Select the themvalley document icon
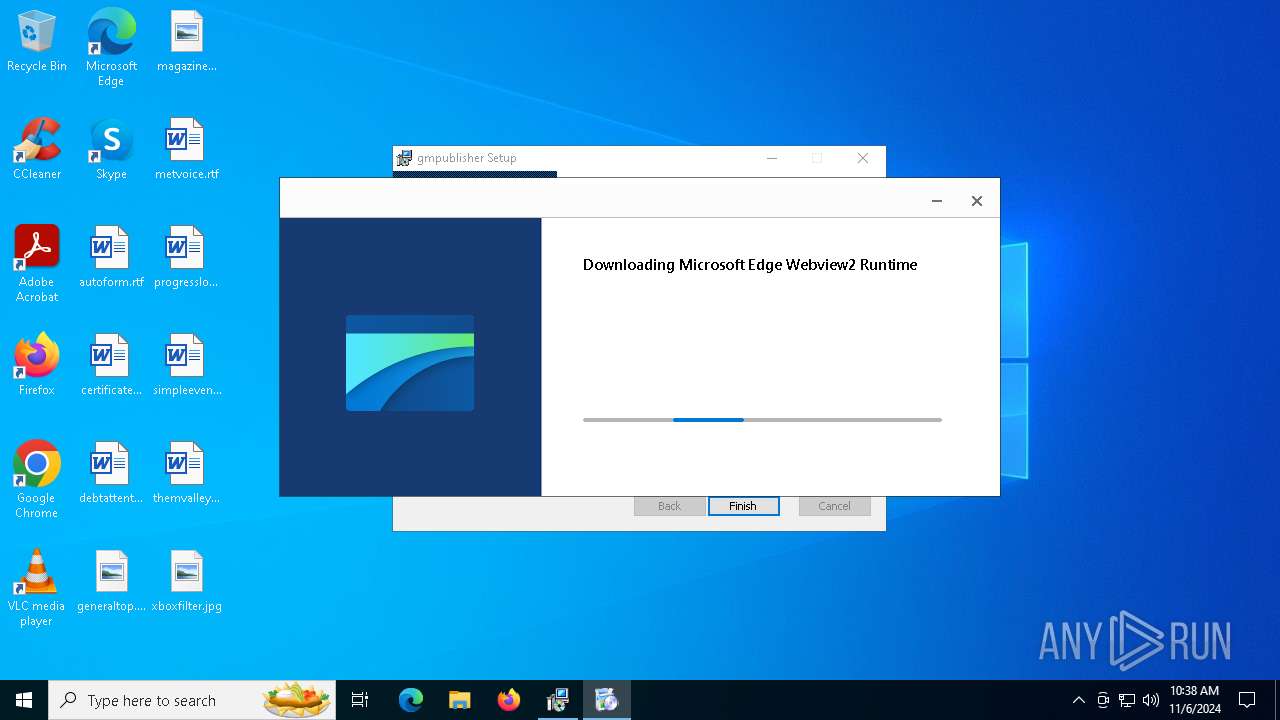Image resolution: width=1280 pixels, height=720 pixels. (187, 474)
